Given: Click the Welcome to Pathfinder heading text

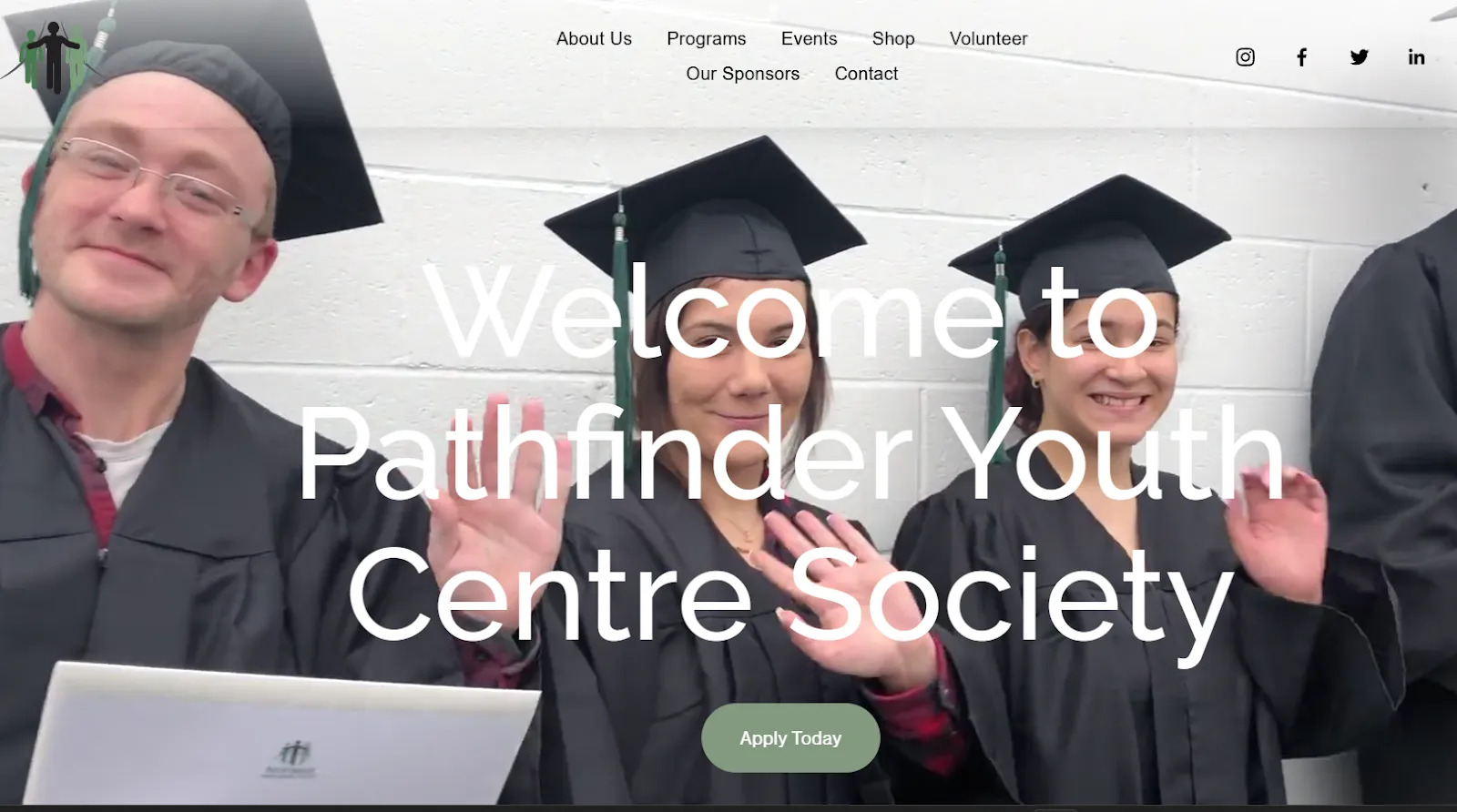Looking at the screenshot, I should [x=792, y=452].
